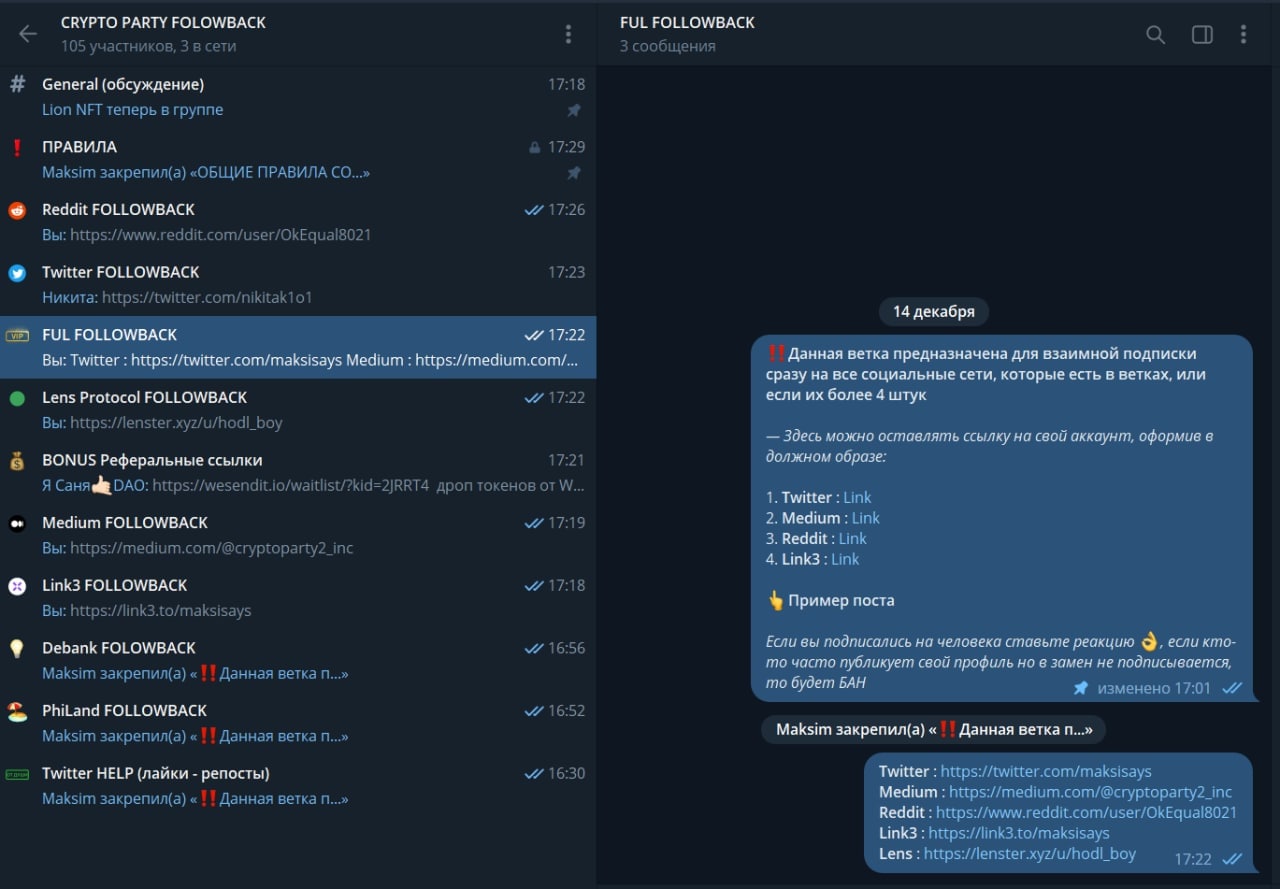1280x889 pixels.
Task: Click the island PhiLand topic icon
Action: [17, 711]
